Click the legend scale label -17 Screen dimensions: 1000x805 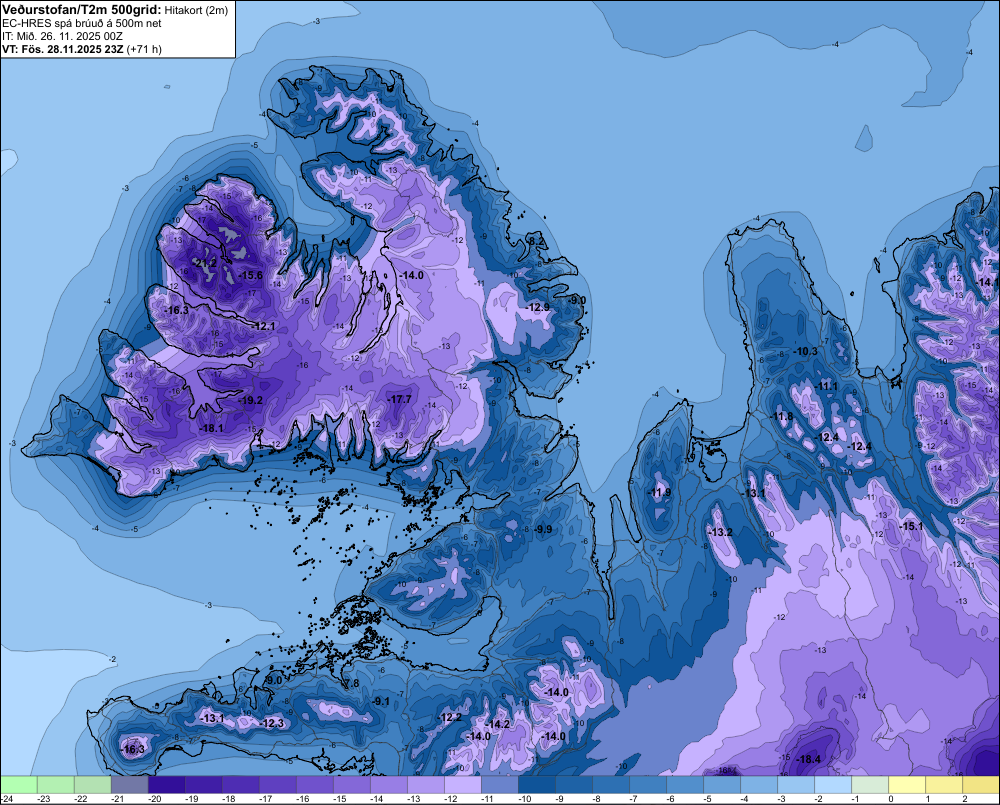click(266, 799)
